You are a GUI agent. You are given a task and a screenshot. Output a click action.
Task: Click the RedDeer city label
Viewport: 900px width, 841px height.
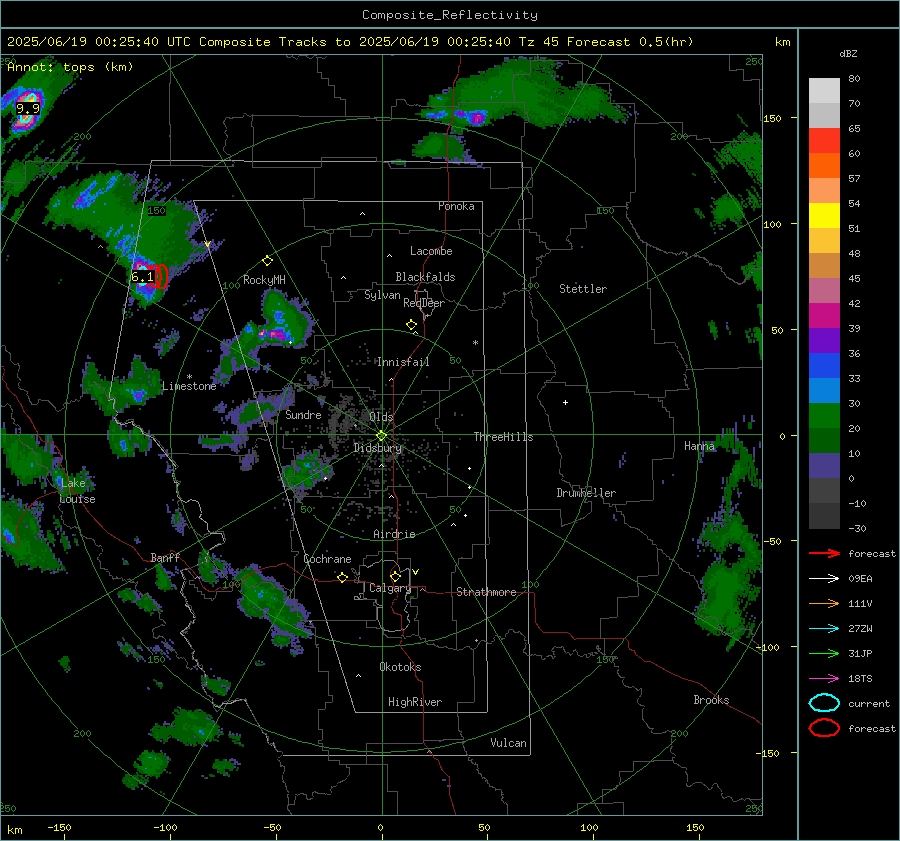point(424,303)
